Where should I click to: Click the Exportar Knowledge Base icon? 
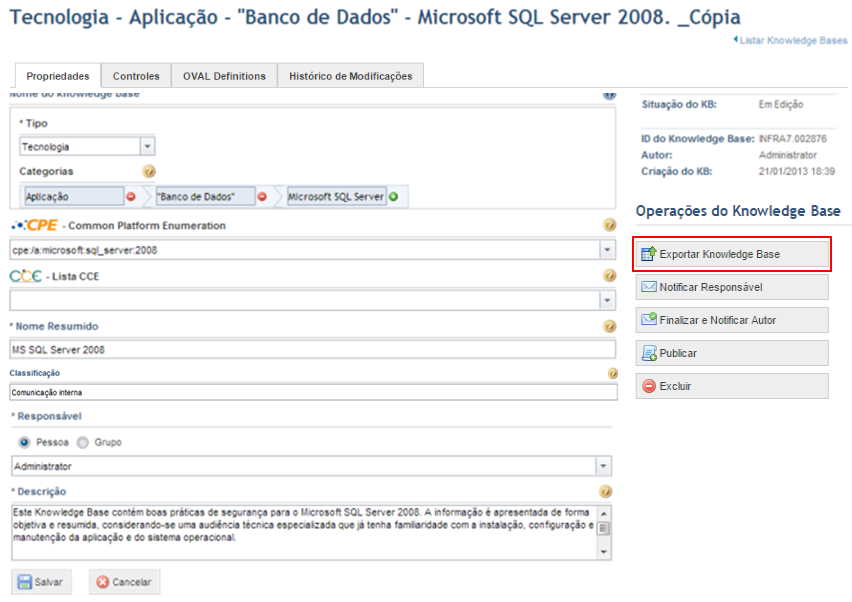[x=649, y=254]
